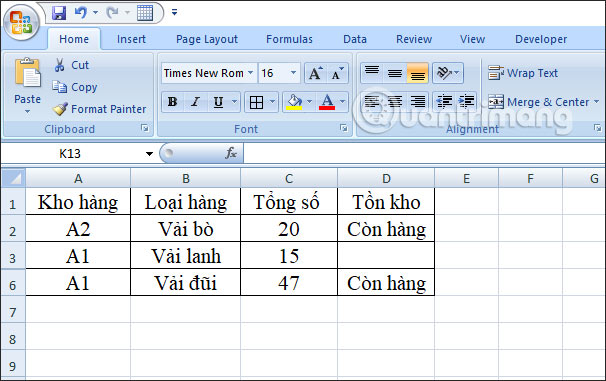The height and width of the screenshot is (381, 606).
Task: Increase font size with Grow Font
Action: click(315, 73)
